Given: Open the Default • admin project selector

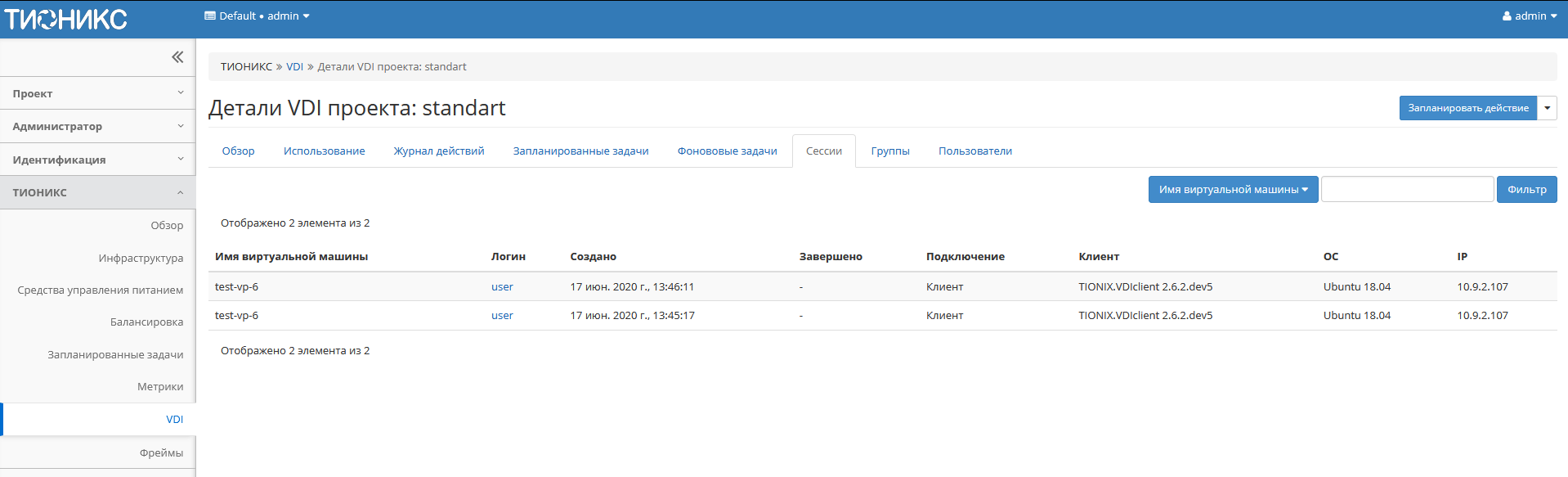Looking at the screenshot, I should [257, 16].
